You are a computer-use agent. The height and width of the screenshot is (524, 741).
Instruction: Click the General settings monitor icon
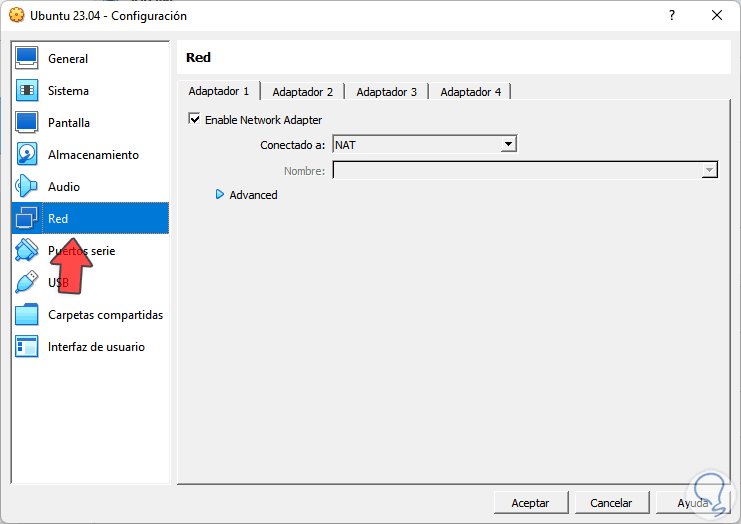pyautogui.click(x=27, y=59)
